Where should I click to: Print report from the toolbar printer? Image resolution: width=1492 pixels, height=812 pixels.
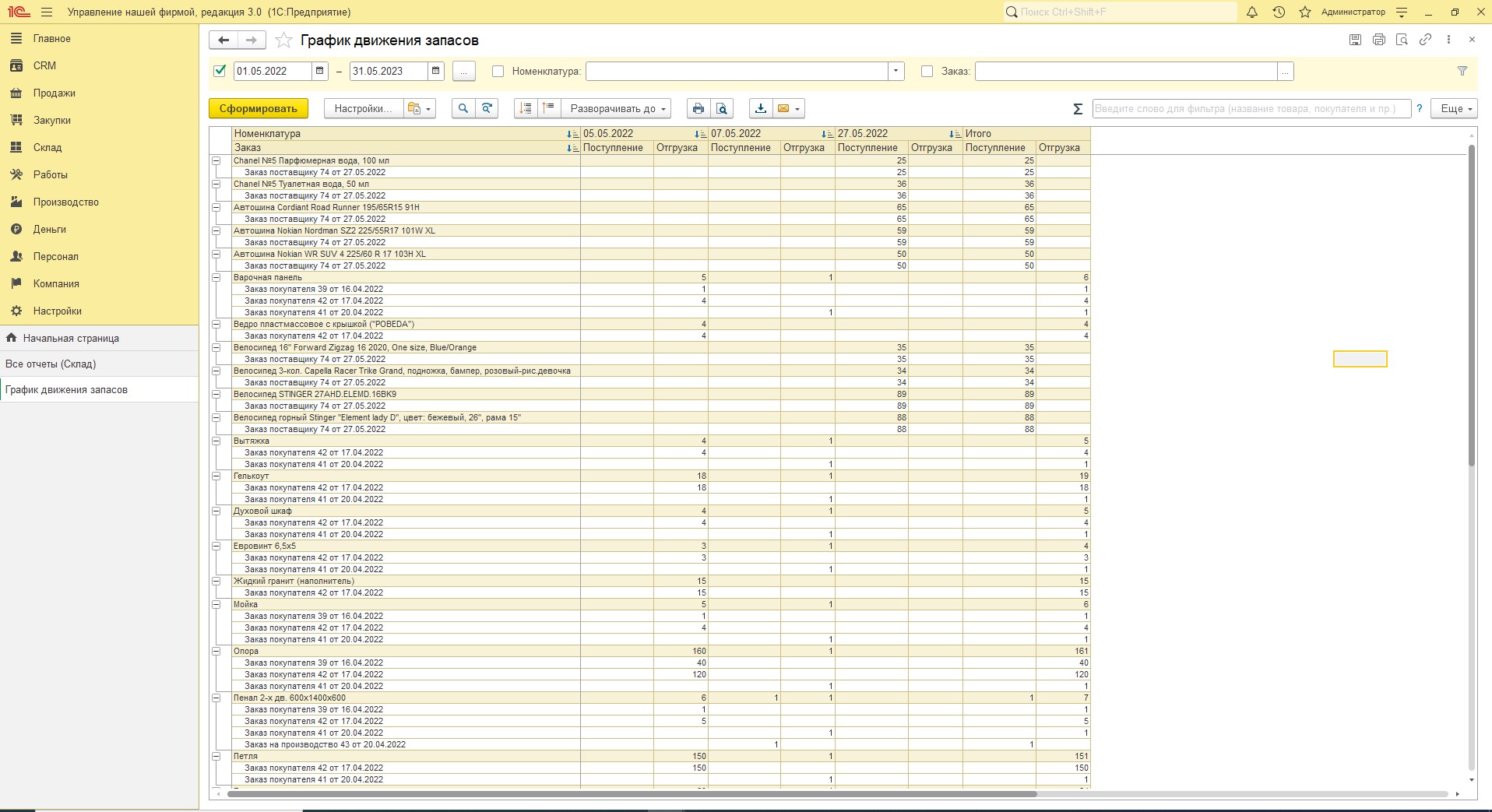(x=698, y=108)
